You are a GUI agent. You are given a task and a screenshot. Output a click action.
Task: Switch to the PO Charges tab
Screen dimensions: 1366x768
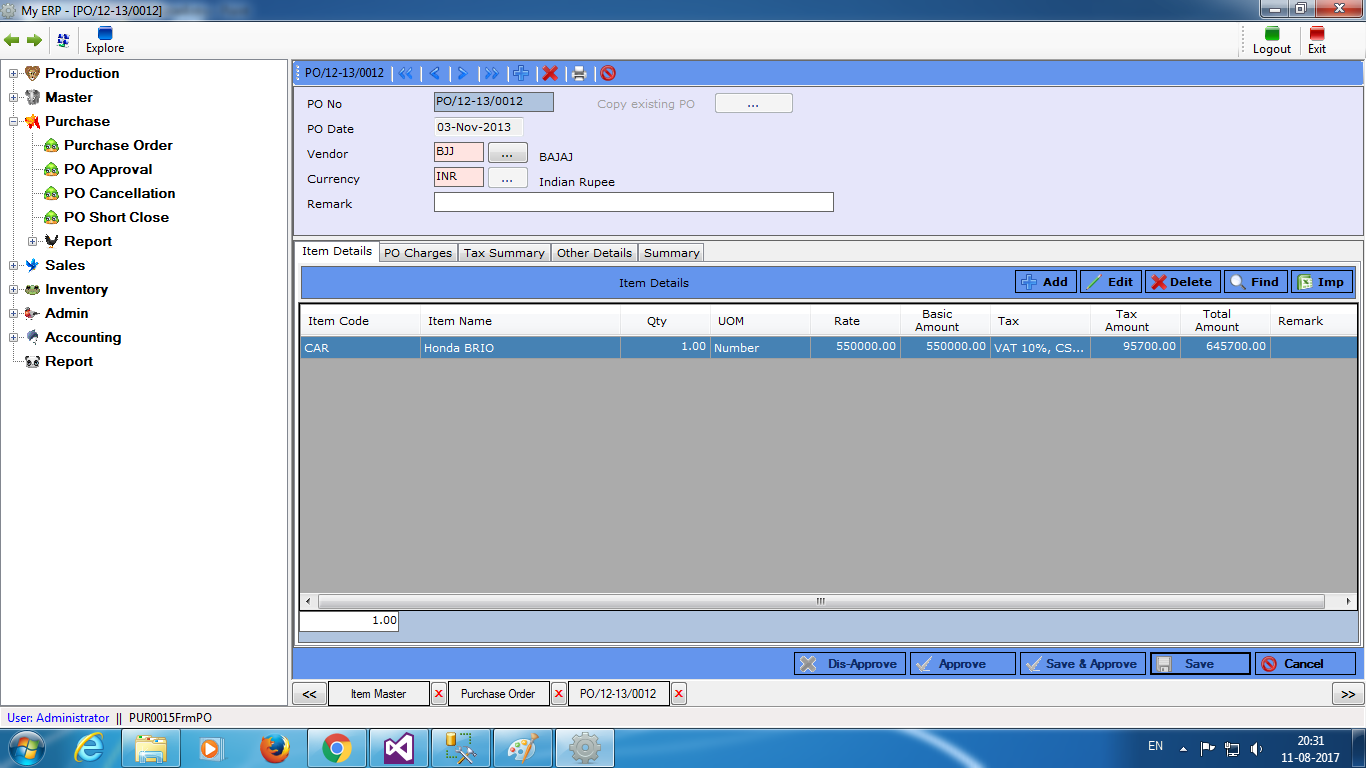418,253
